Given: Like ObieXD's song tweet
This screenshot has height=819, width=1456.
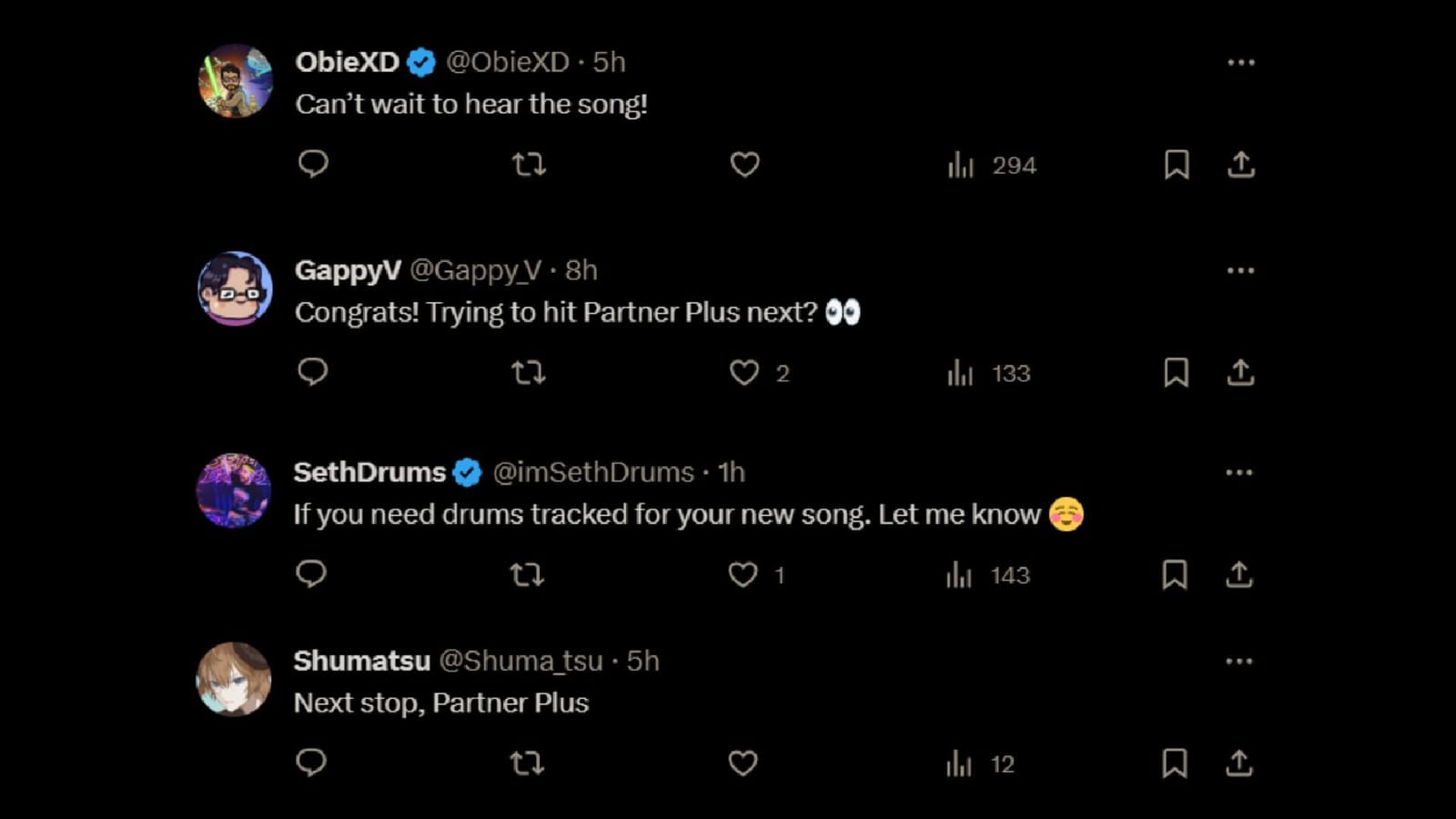Looking at the screenshot, I should click(744, 165).
